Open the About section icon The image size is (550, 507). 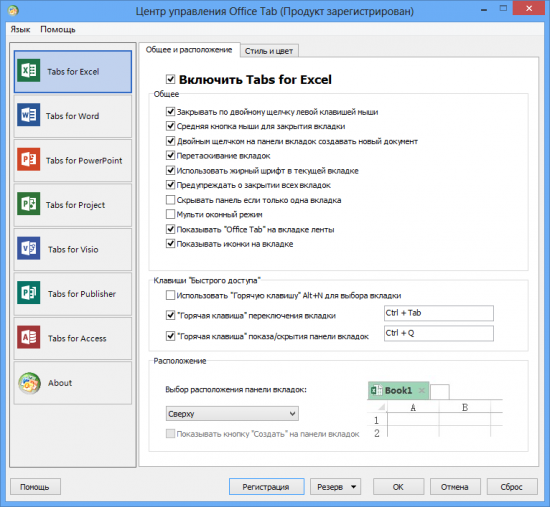[29, 383]
